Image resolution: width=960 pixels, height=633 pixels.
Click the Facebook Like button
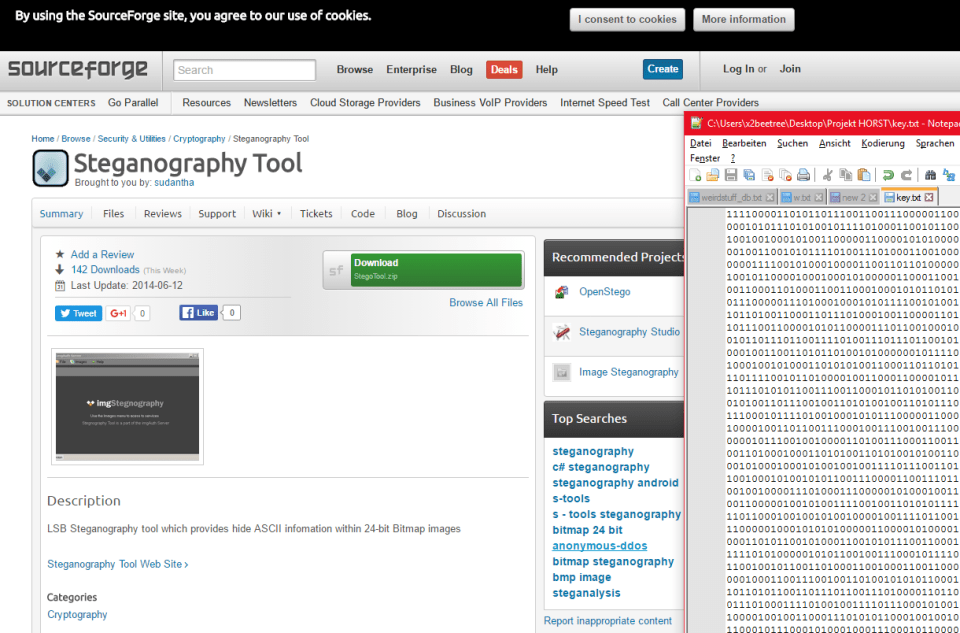198,313
